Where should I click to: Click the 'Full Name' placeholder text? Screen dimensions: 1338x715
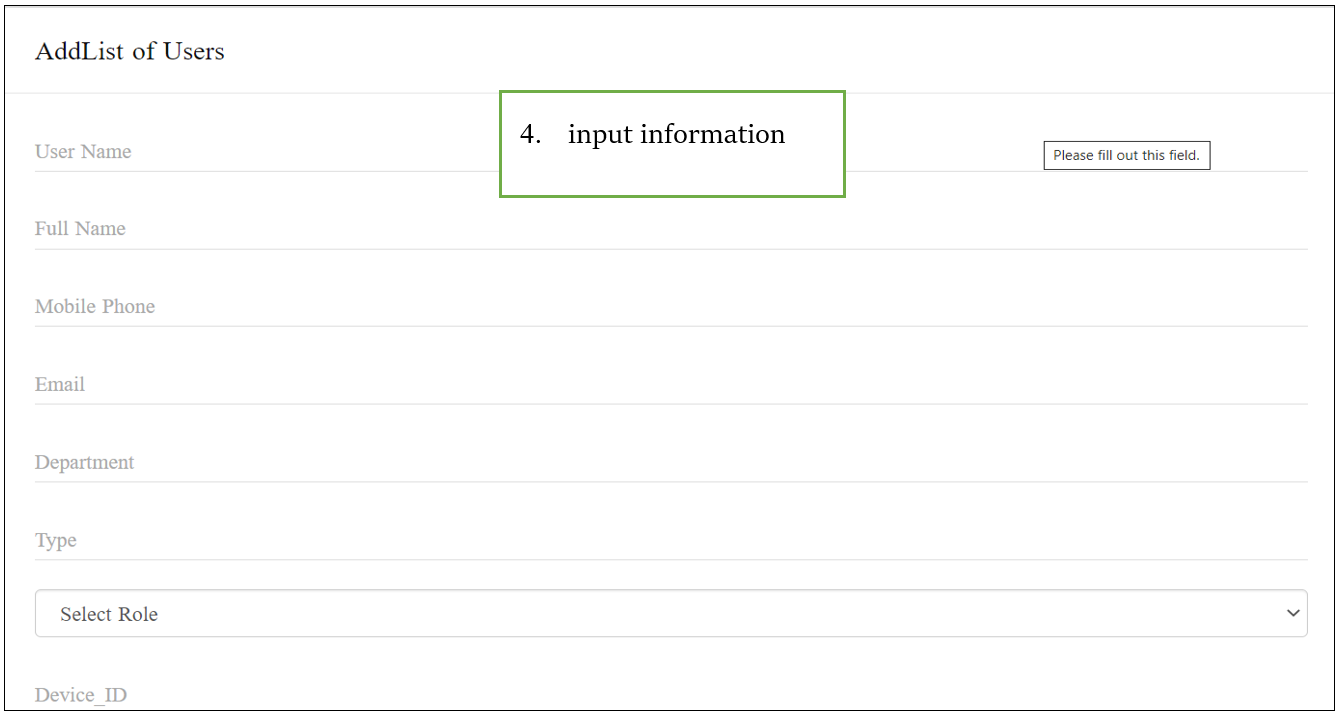tap(80, 229)
